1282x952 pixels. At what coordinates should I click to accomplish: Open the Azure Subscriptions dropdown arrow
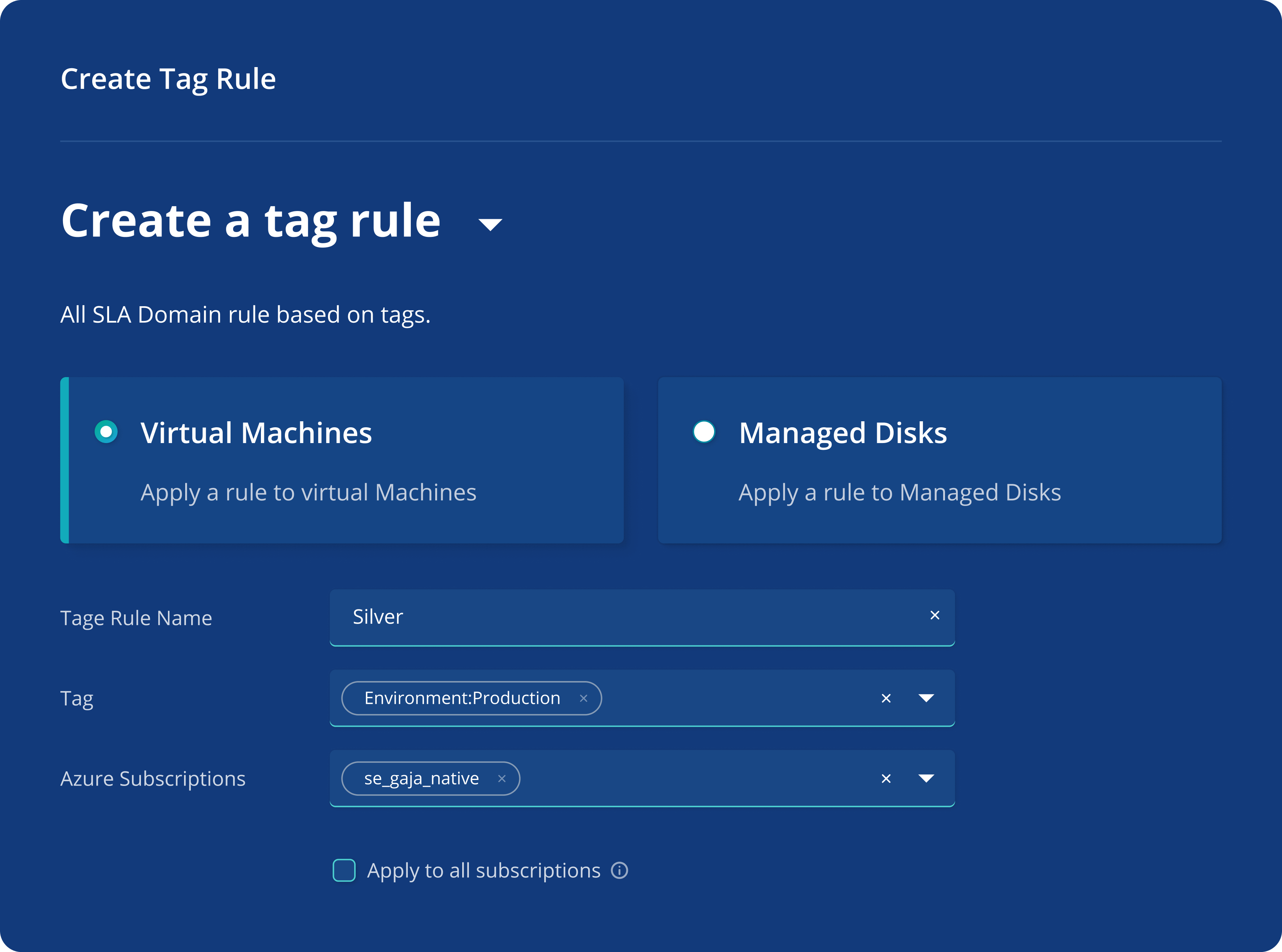coord(926,778)
